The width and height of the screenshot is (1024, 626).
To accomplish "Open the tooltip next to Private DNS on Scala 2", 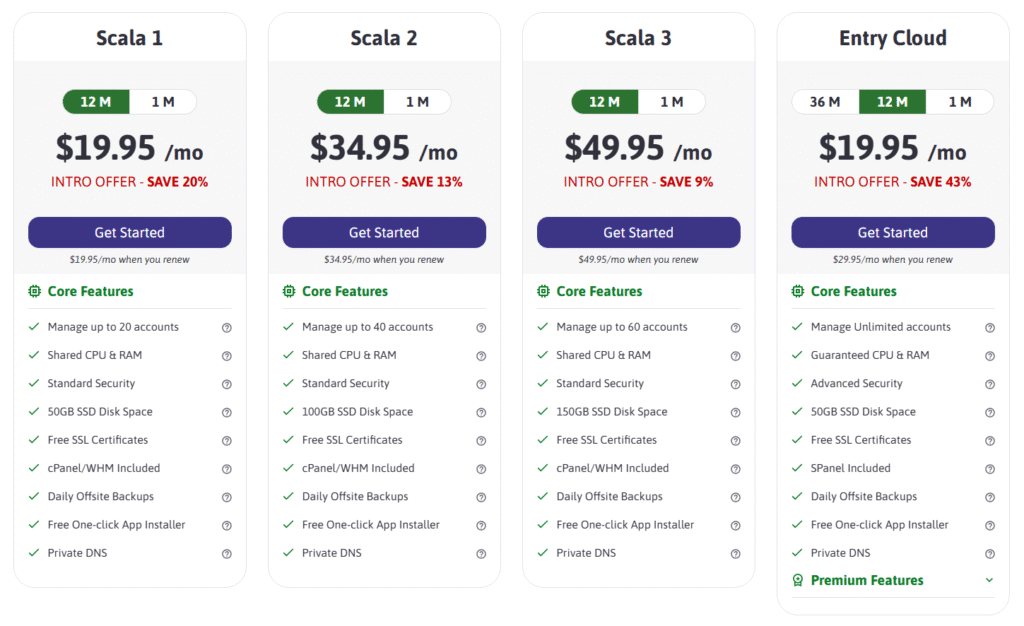I will coord(481,552).
